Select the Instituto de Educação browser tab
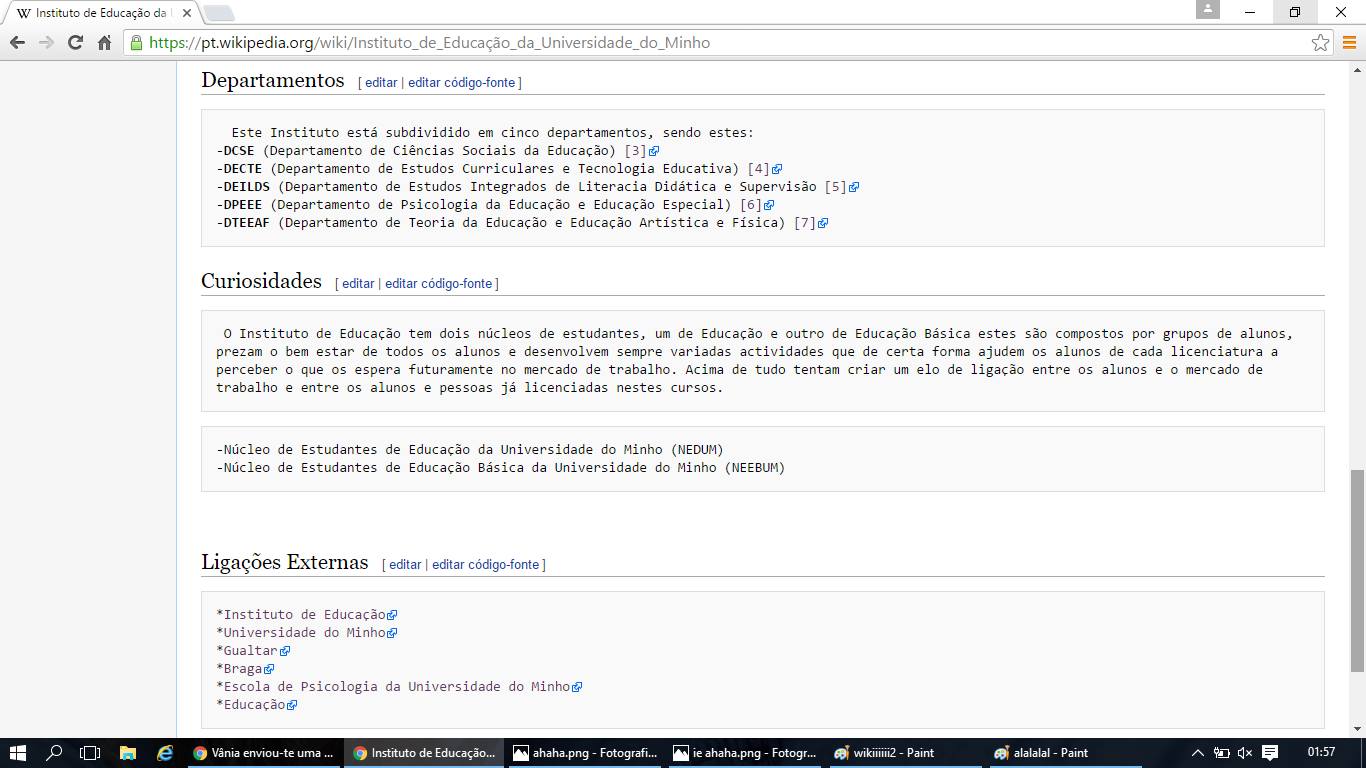 (x=102, y=13)
